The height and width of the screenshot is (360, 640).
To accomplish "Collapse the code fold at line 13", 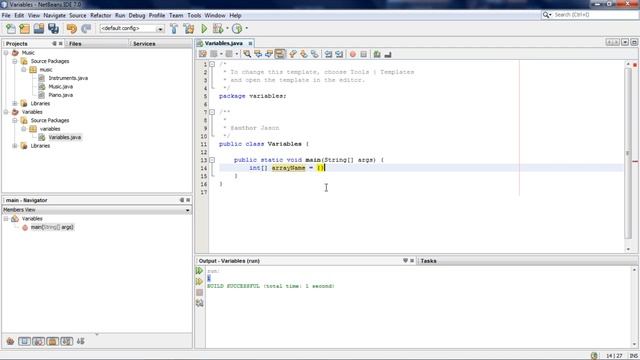I will [x=212, y=160].
